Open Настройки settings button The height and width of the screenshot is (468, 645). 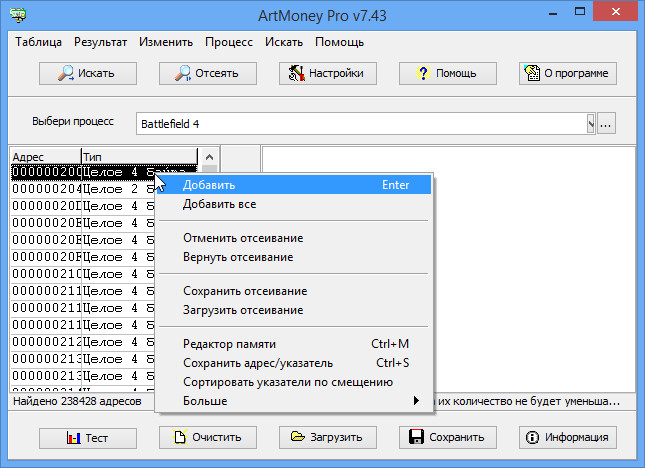(328, 73)
